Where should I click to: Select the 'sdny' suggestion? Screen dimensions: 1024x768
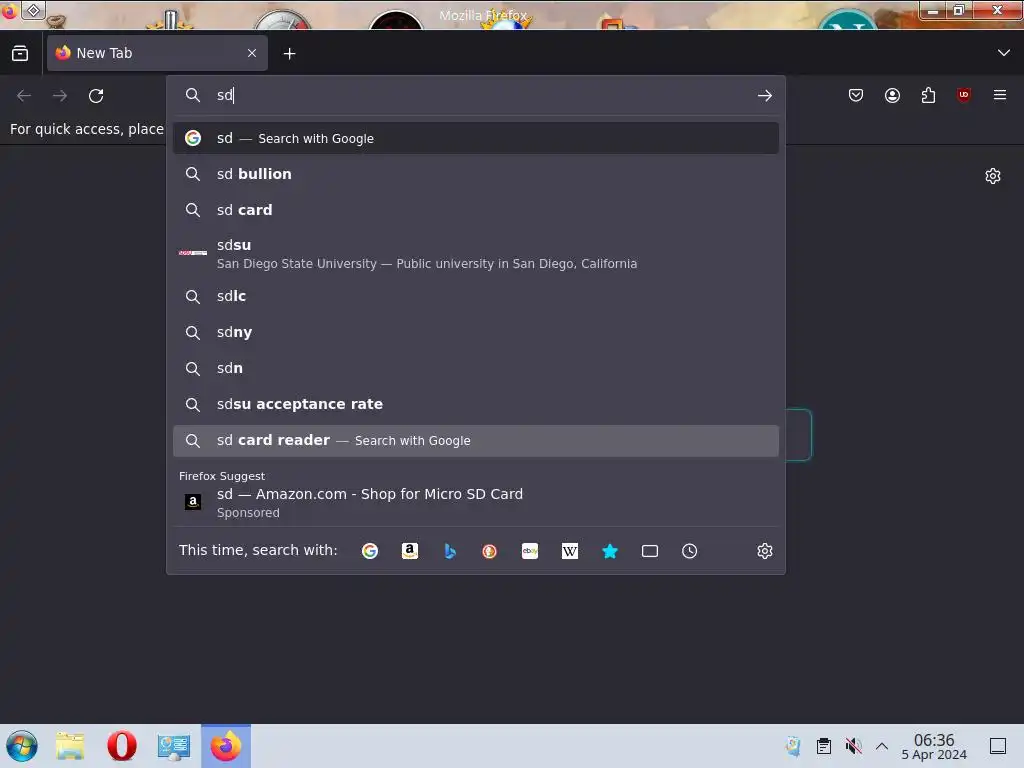tap(475, 332)
